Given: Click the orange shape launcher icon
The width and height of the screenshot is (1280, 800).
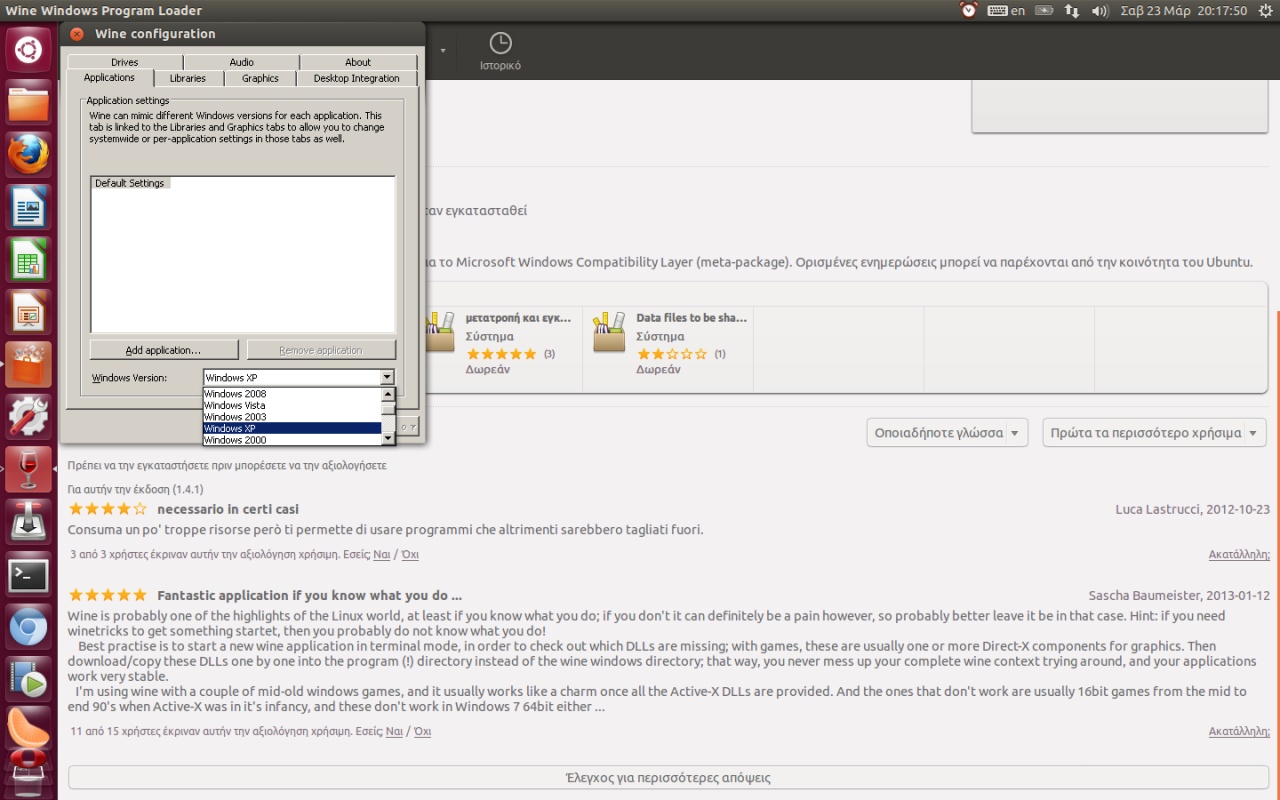Looking at the screenshot, I should click(x=29, y=730).
